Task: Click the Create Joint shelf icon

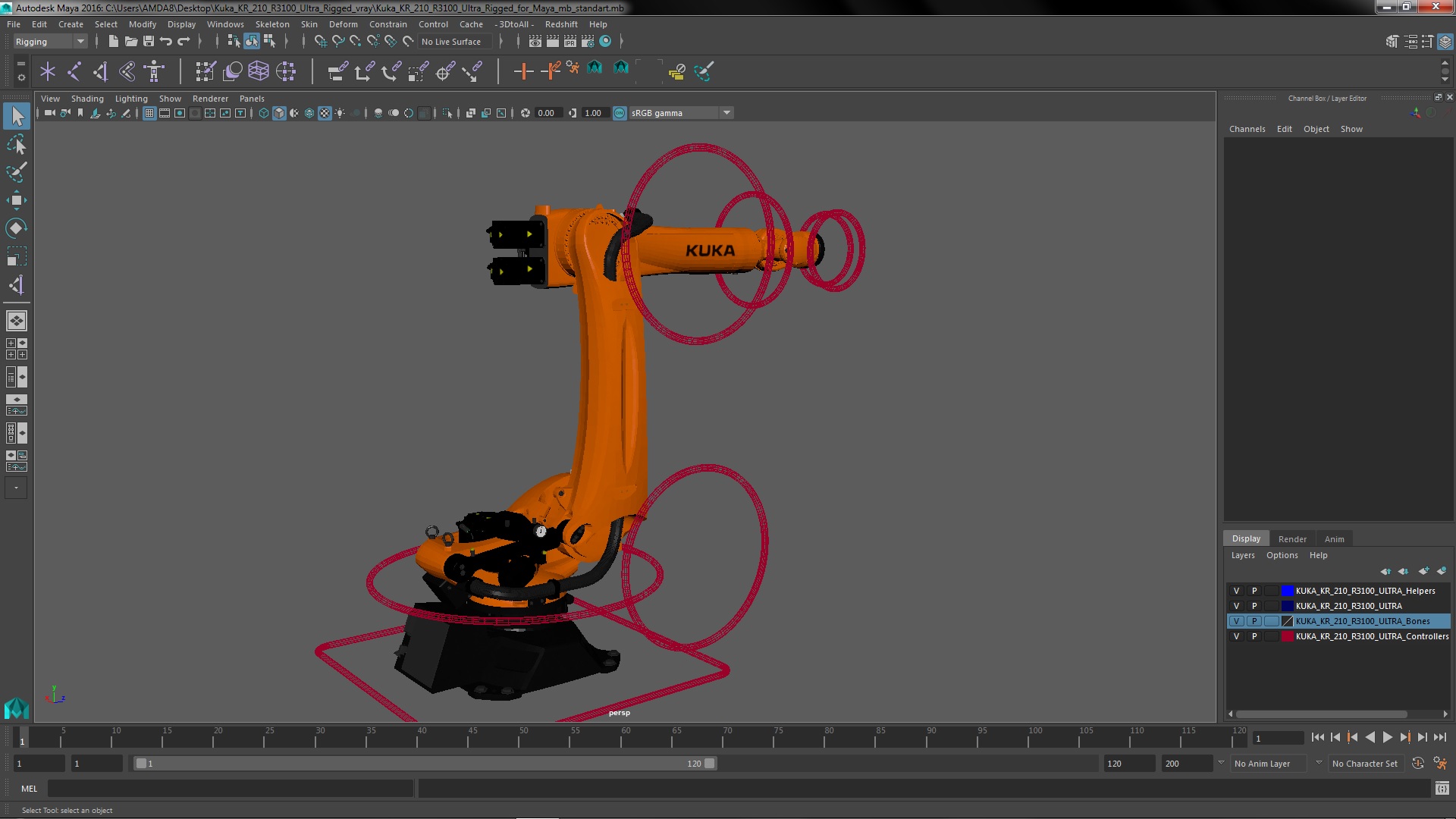Action: (74, 71)
